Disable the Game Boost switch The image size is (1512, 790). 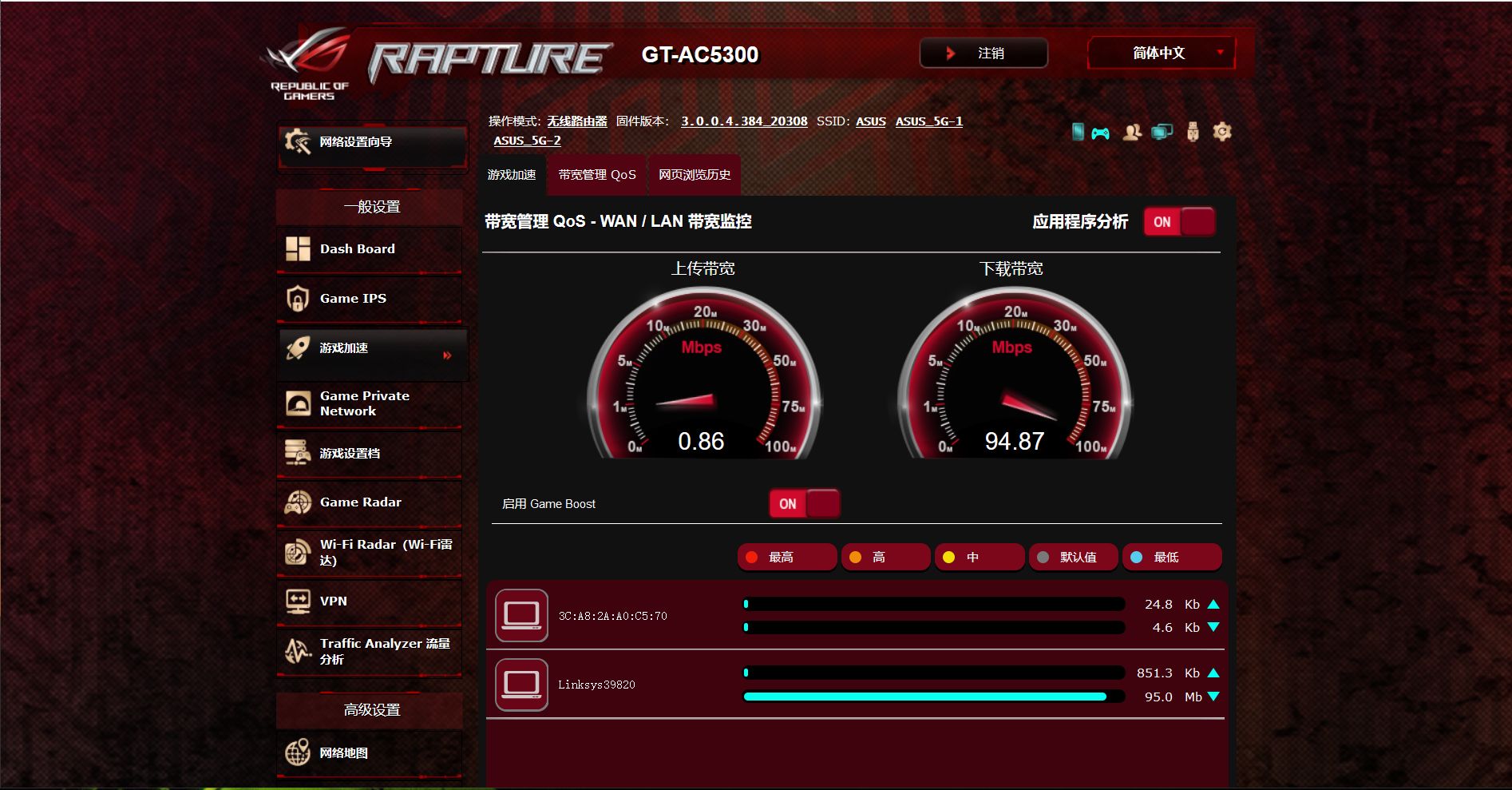point(804,504)
